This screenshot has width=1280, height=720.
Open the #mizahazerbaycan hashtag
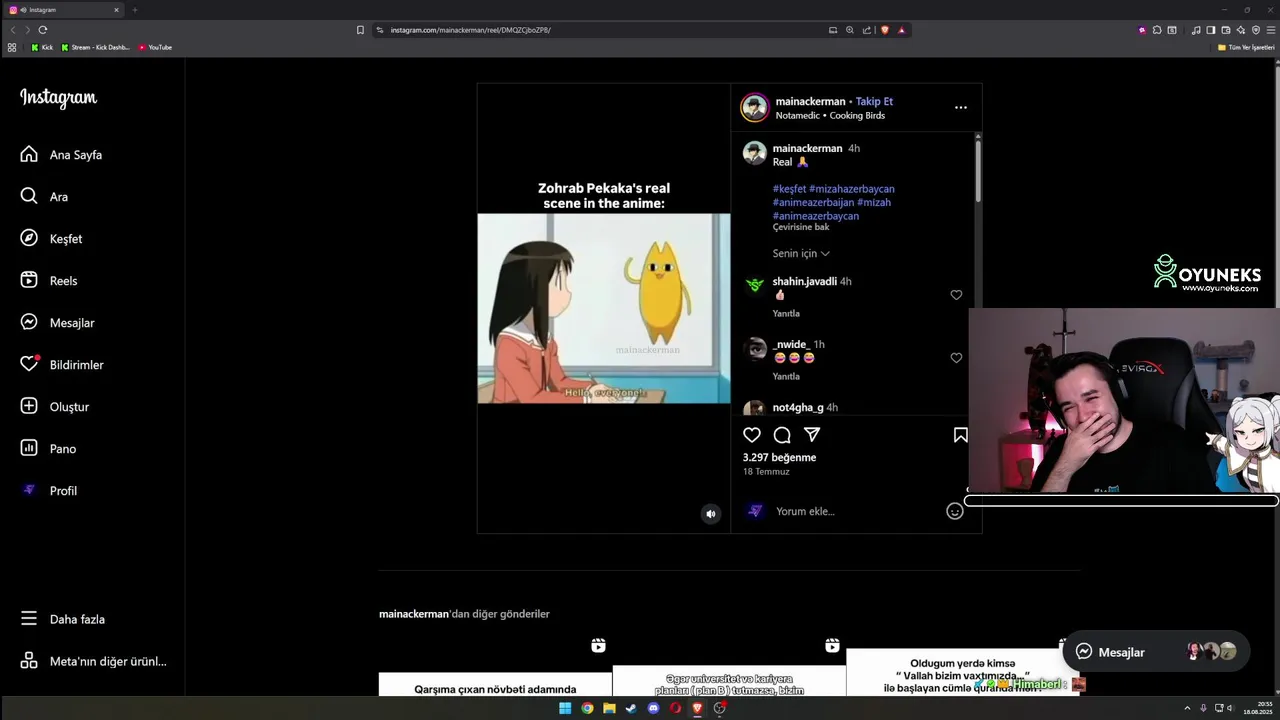point(852,189)
